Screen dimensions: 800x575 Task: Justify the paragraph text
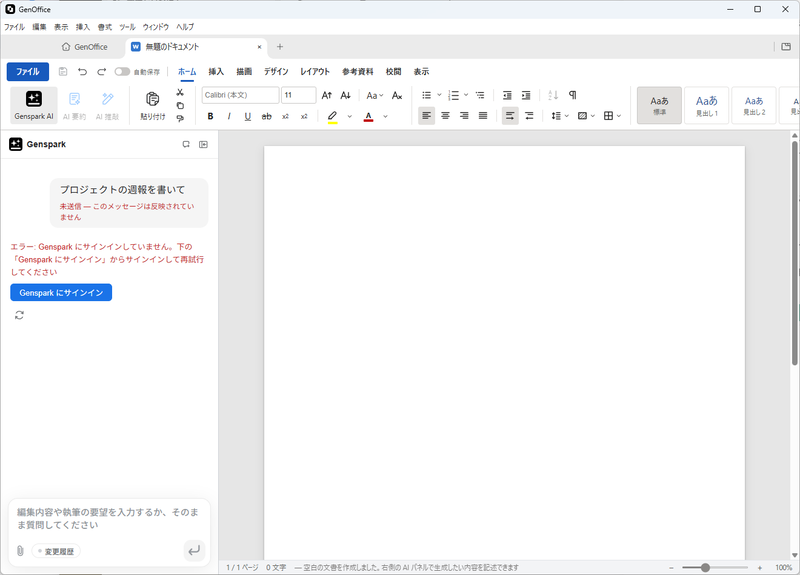tap(483, 116)
